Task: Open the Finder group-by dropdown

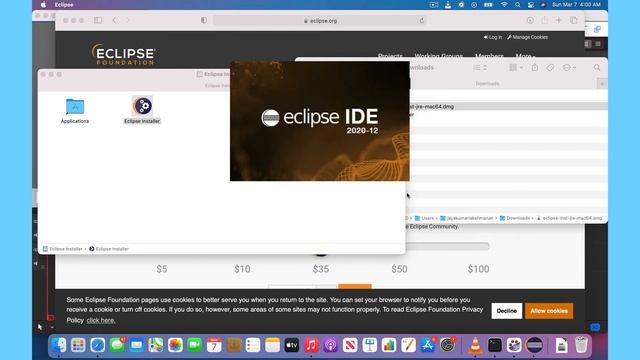Action: coord(516,68)
